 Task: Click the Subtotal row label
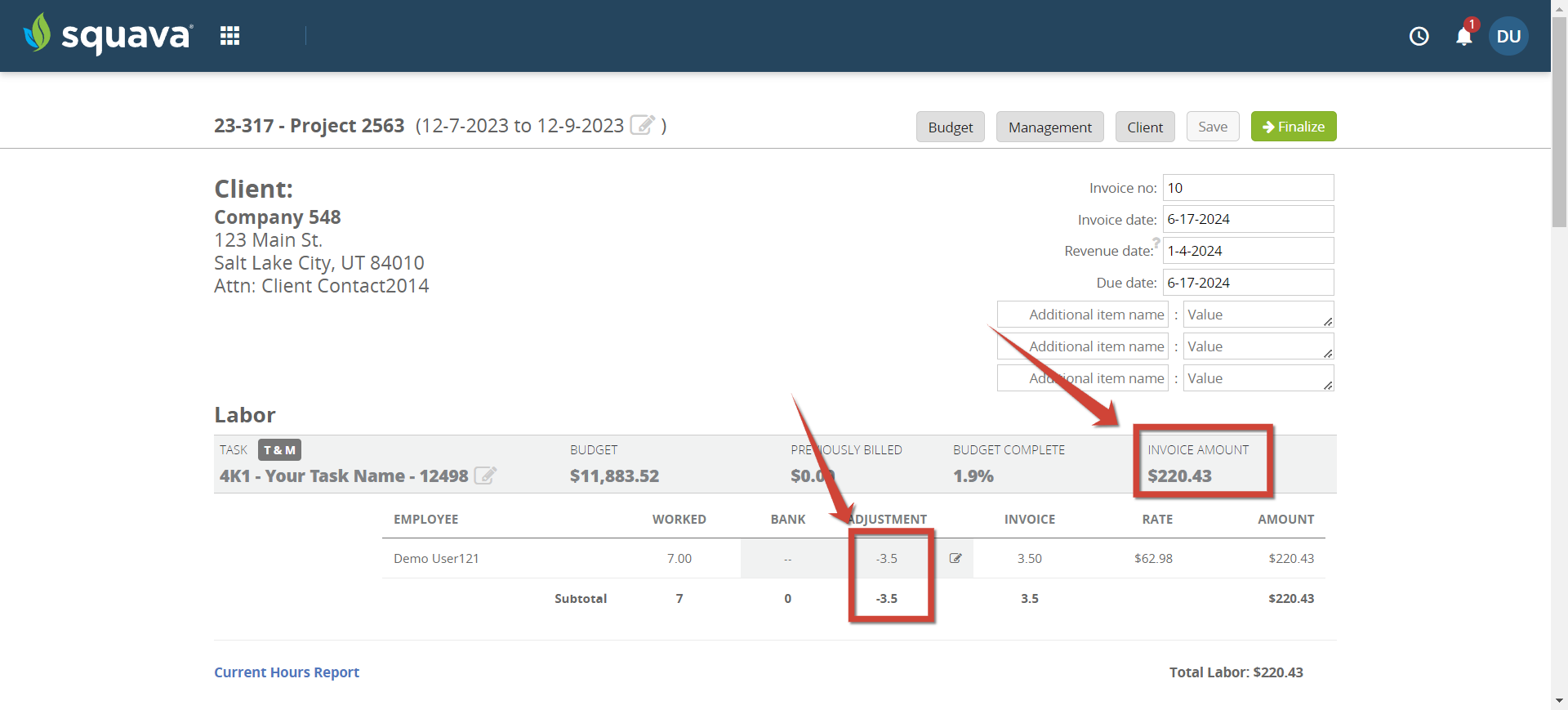pyautogui.click(x=581, y=599)
